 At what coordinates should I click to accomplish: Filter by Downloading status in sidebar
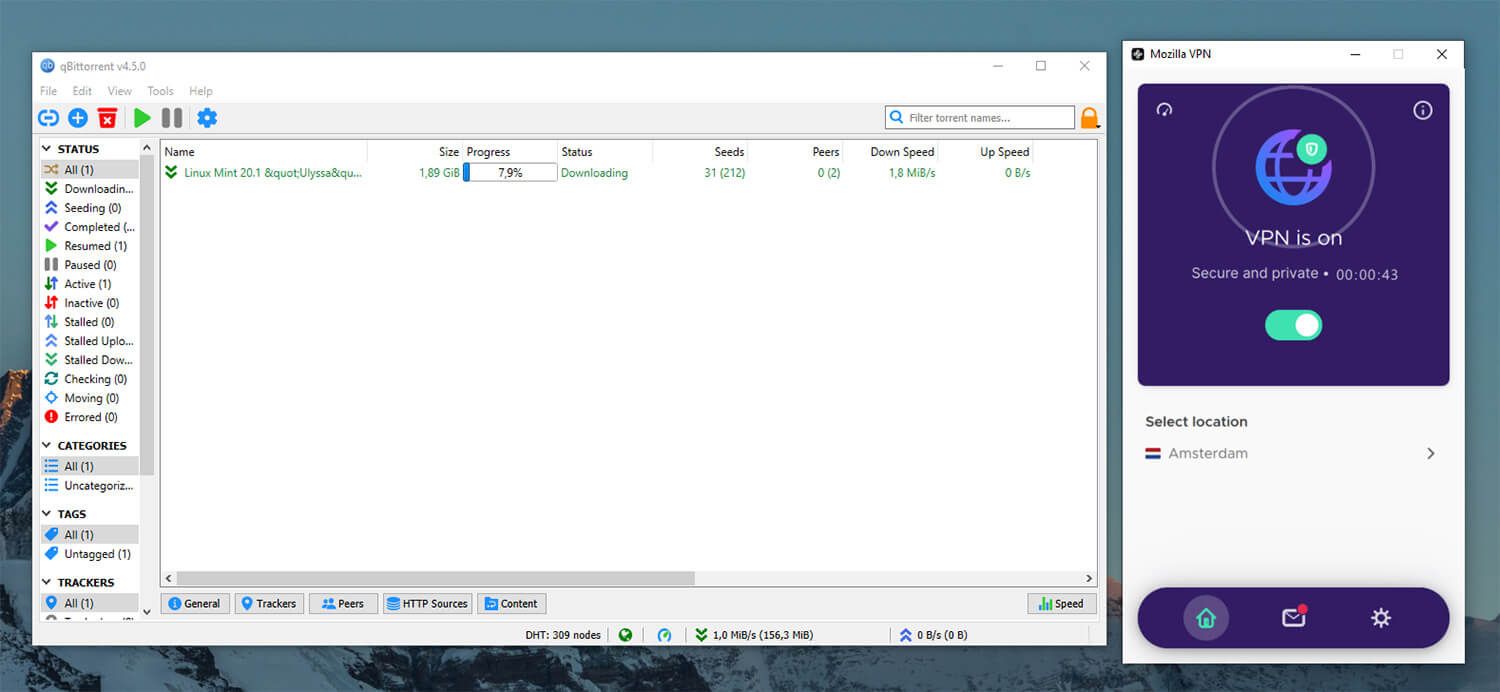pyautogui.click(x=90, y=189)
